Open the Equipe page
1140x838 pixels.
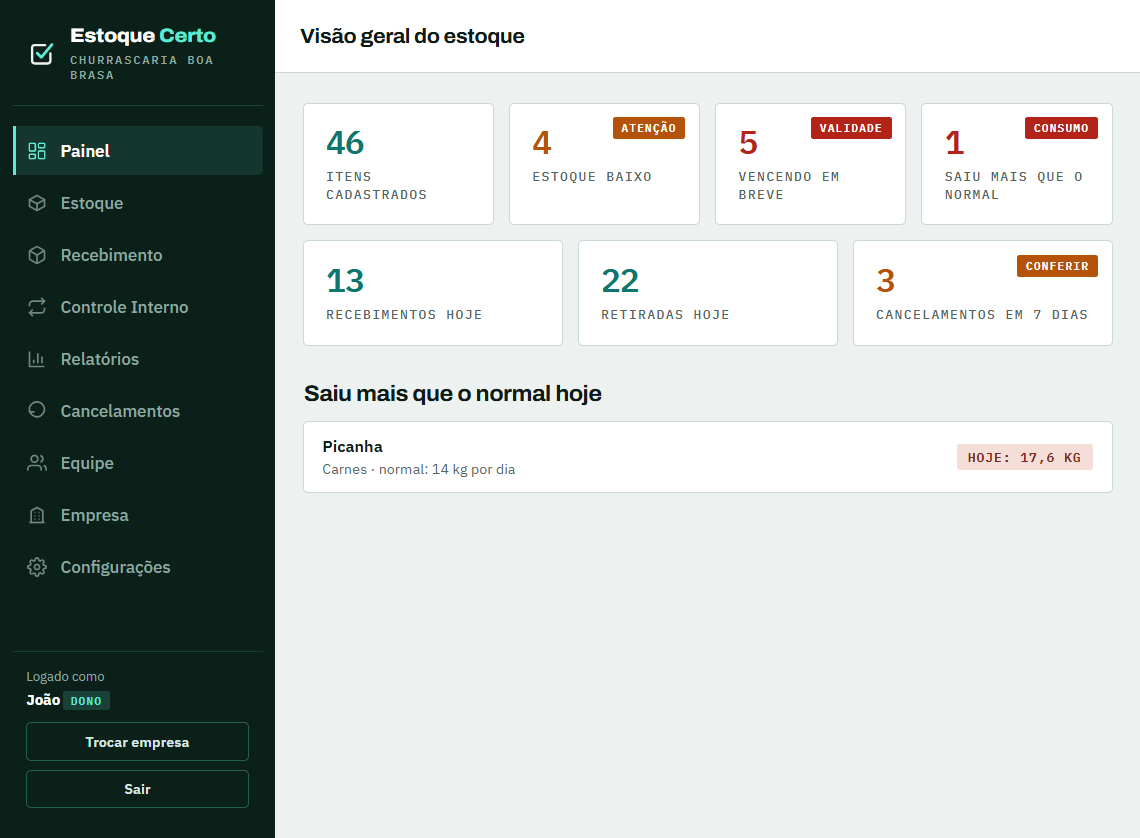tap(138, 463)
